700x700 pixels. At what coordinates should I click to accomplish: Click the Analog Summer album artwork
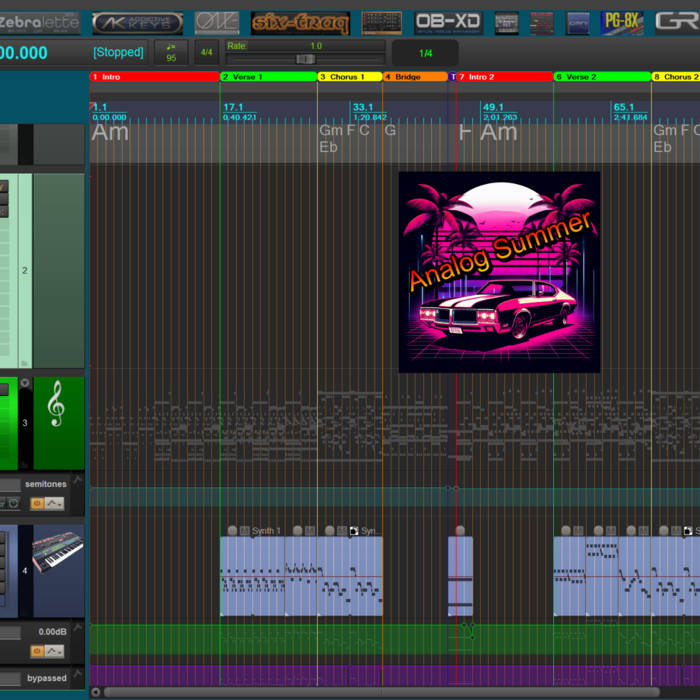499,272
